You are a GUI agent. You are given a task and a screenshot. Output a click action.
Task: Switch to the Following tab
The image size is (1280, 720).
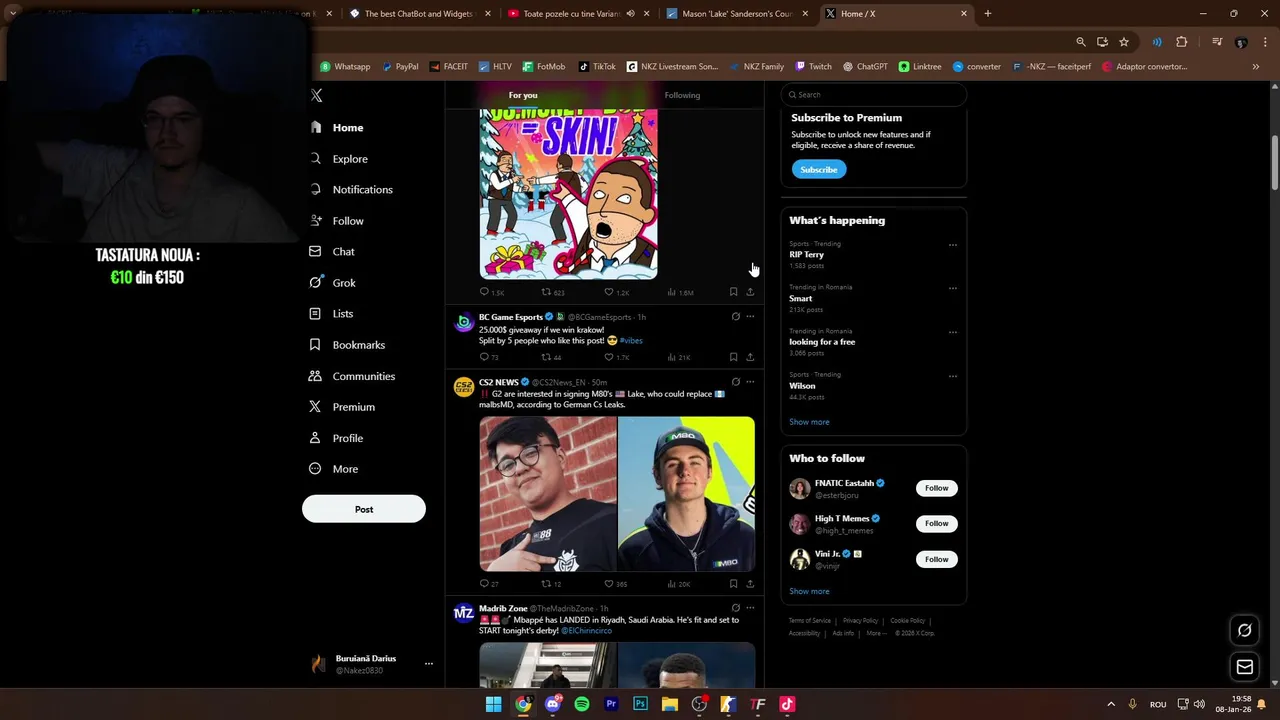point(682,95)
